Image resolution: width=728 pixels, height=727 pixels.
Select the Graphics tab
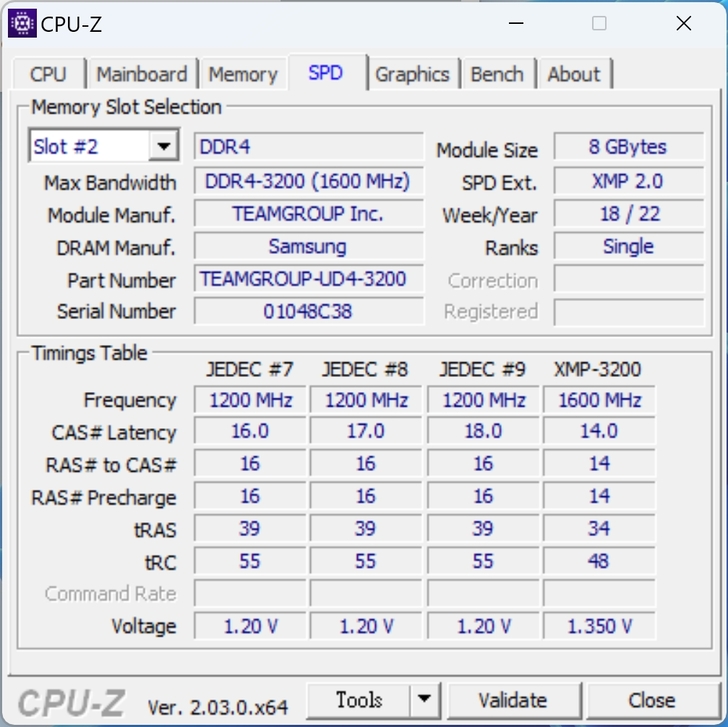412,74
